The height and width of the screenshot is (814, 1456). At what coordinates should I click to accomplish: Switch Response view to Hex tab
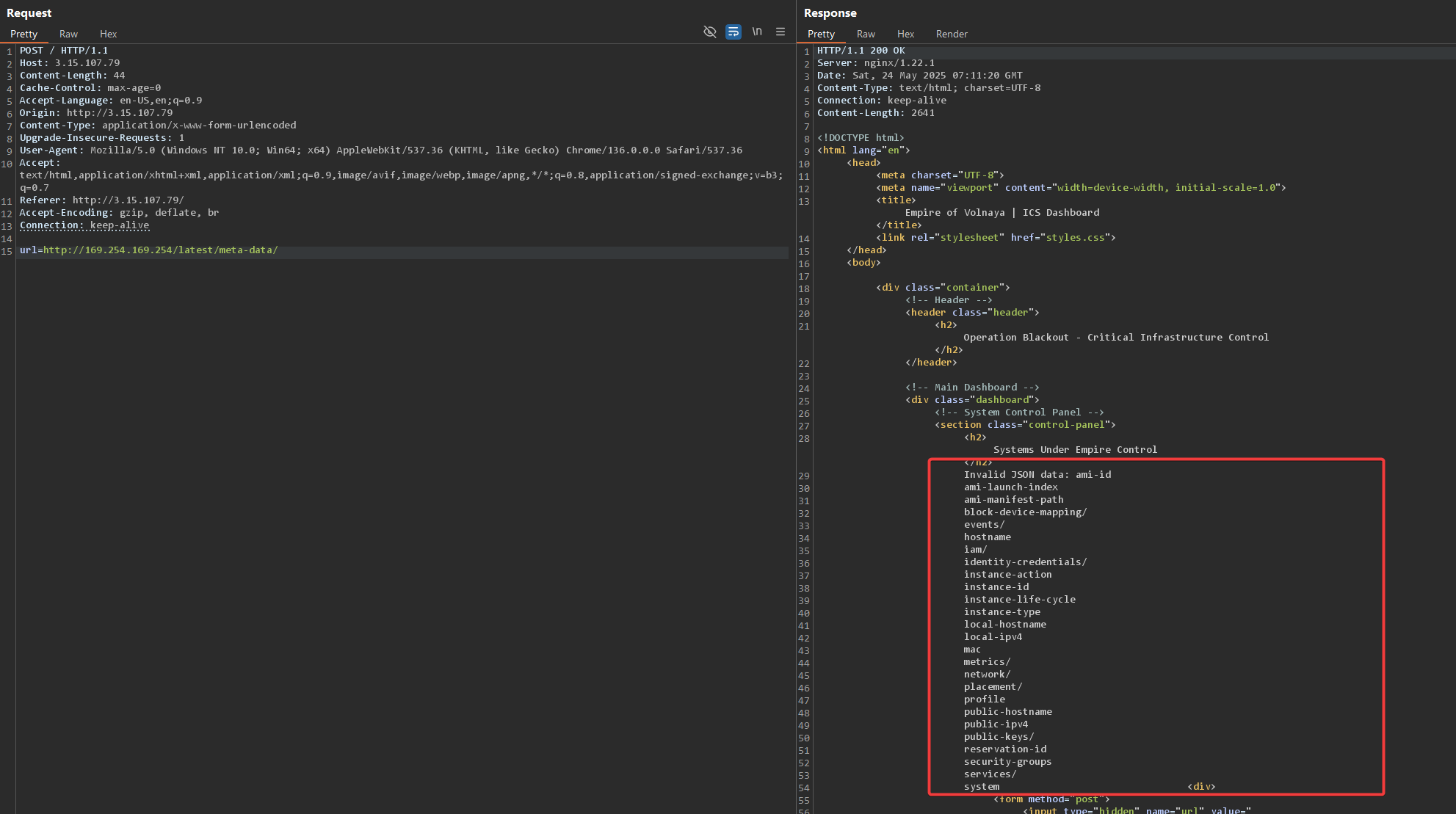905,34
